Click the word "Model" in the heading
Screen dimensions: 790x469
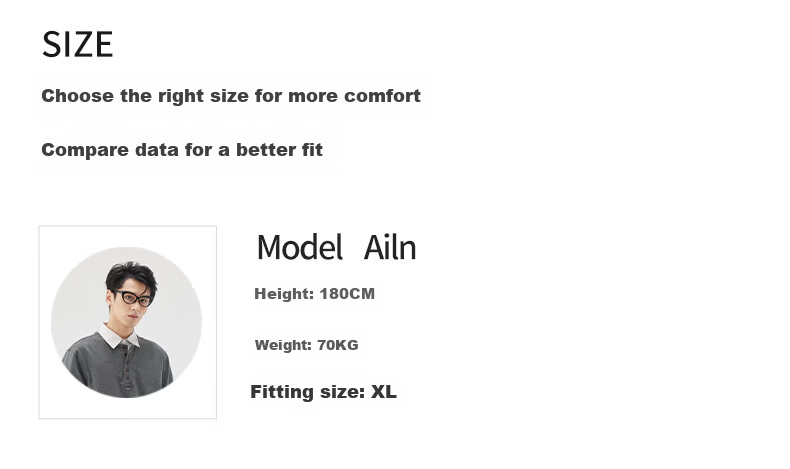click(300, 247)
